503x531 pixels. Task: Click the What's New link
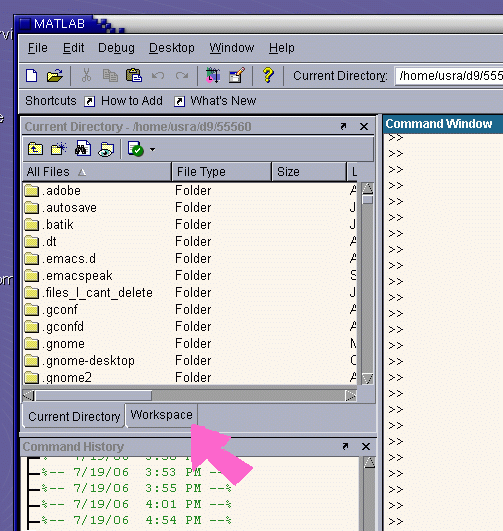[x=223, y=101]
